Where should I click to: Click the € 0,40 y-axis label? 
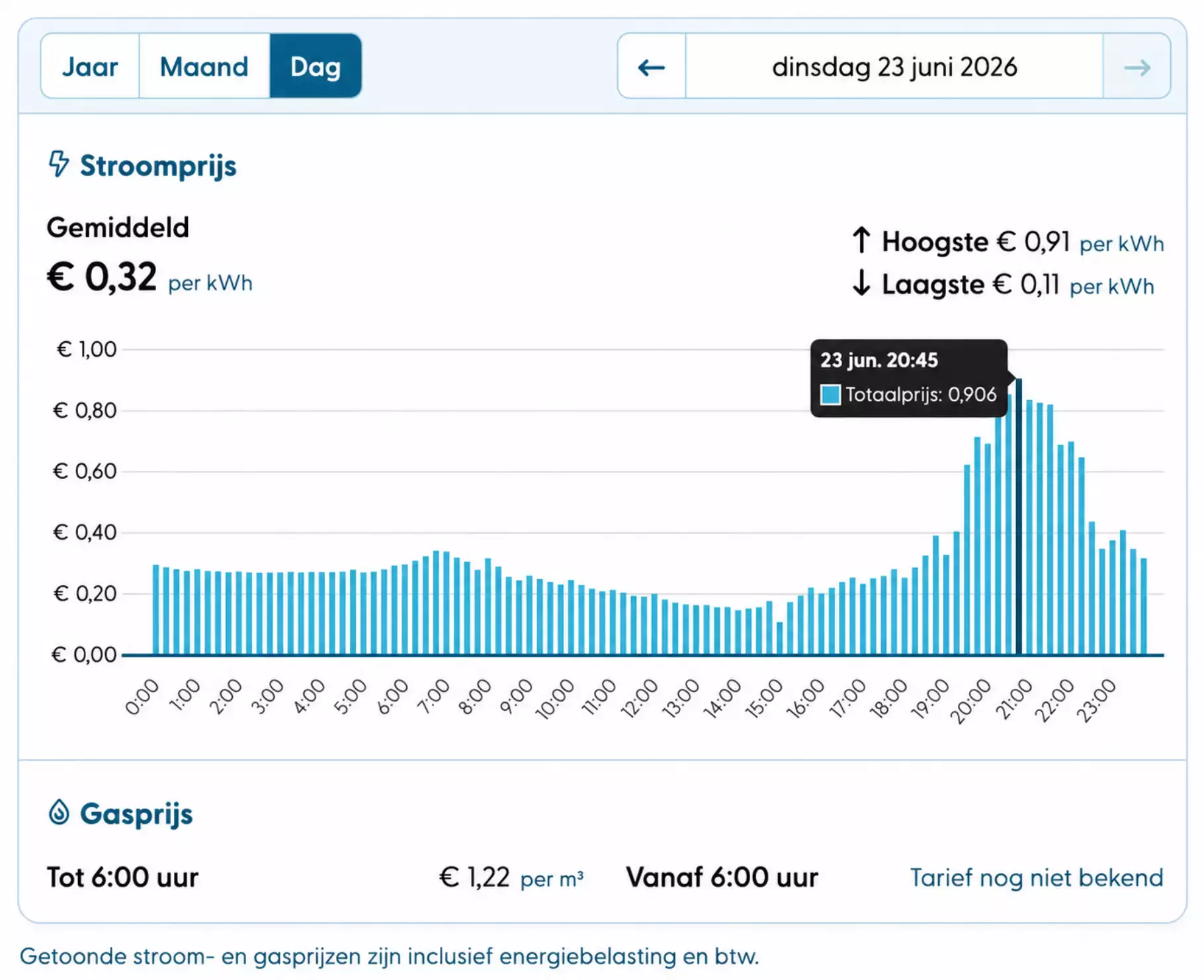click(85, 532)
